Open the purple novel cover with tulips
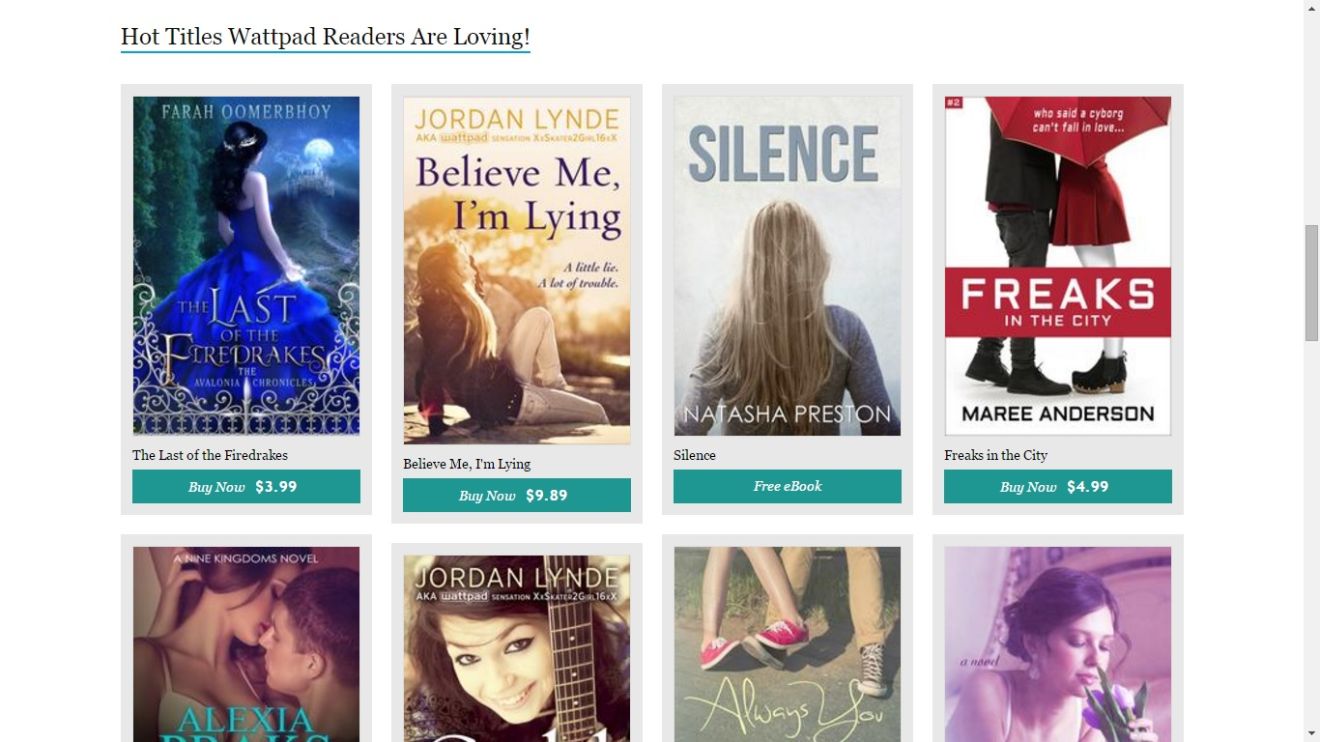 [1058, 644]
